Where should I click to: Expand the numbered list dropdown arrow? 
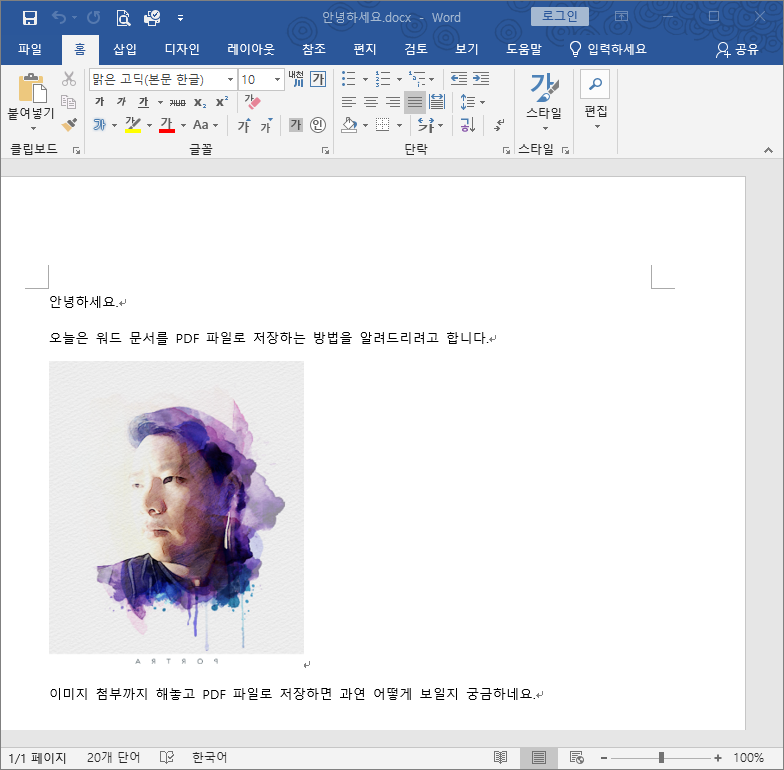[x=399, y=79]
